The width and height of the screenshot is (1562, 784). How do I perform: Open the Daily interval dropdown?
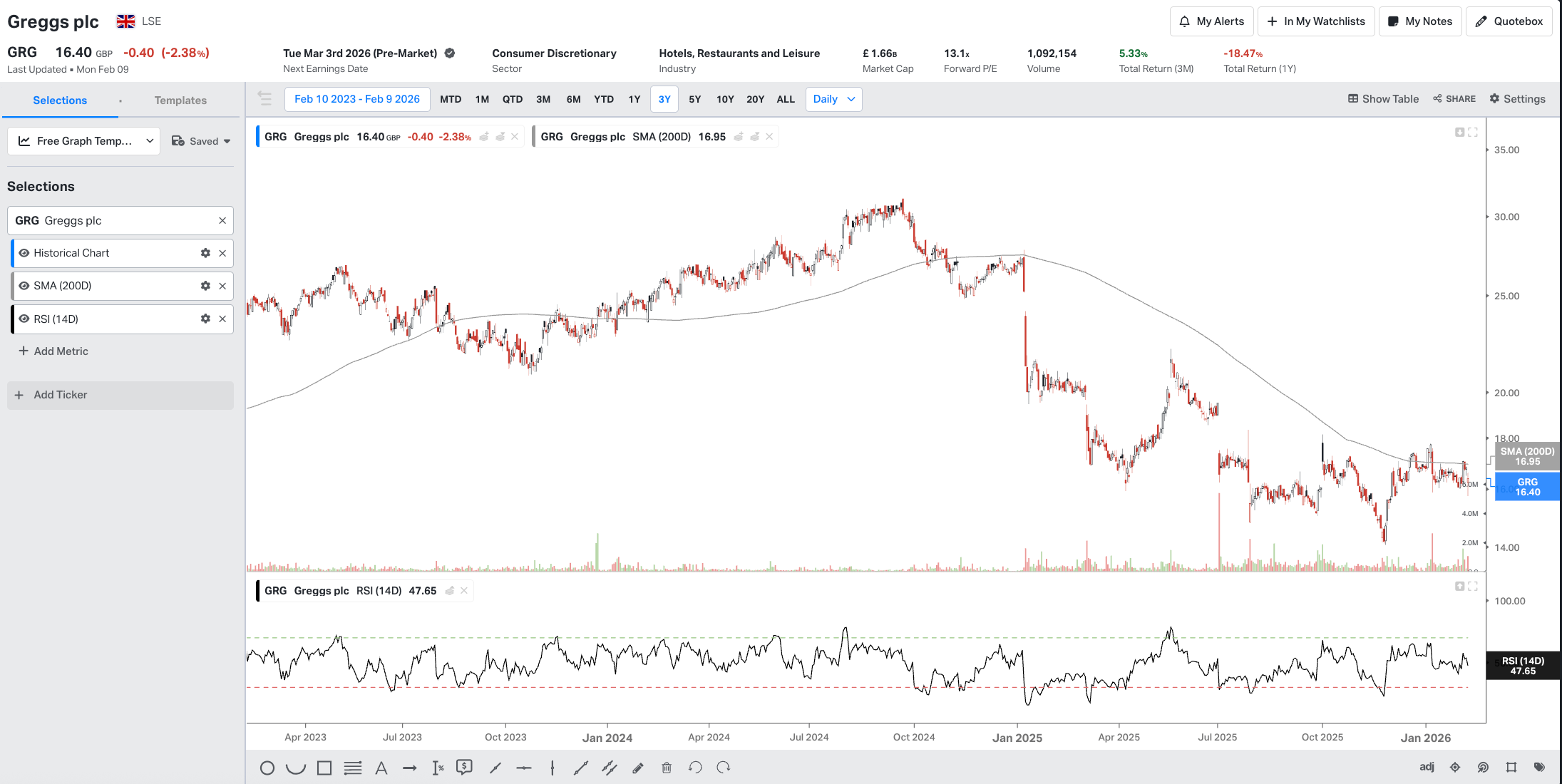pos(833,99)
